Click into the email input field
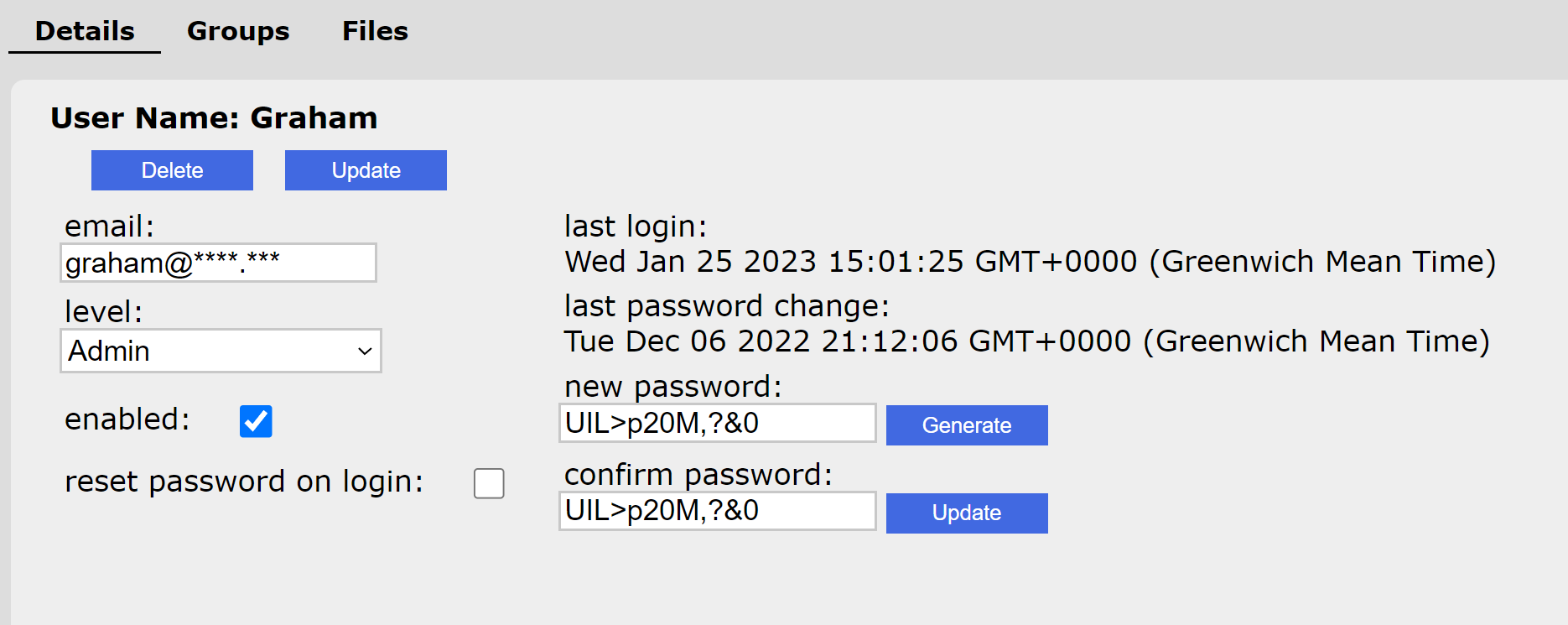Screen dimensions: 1568x625 click(218, 263)
